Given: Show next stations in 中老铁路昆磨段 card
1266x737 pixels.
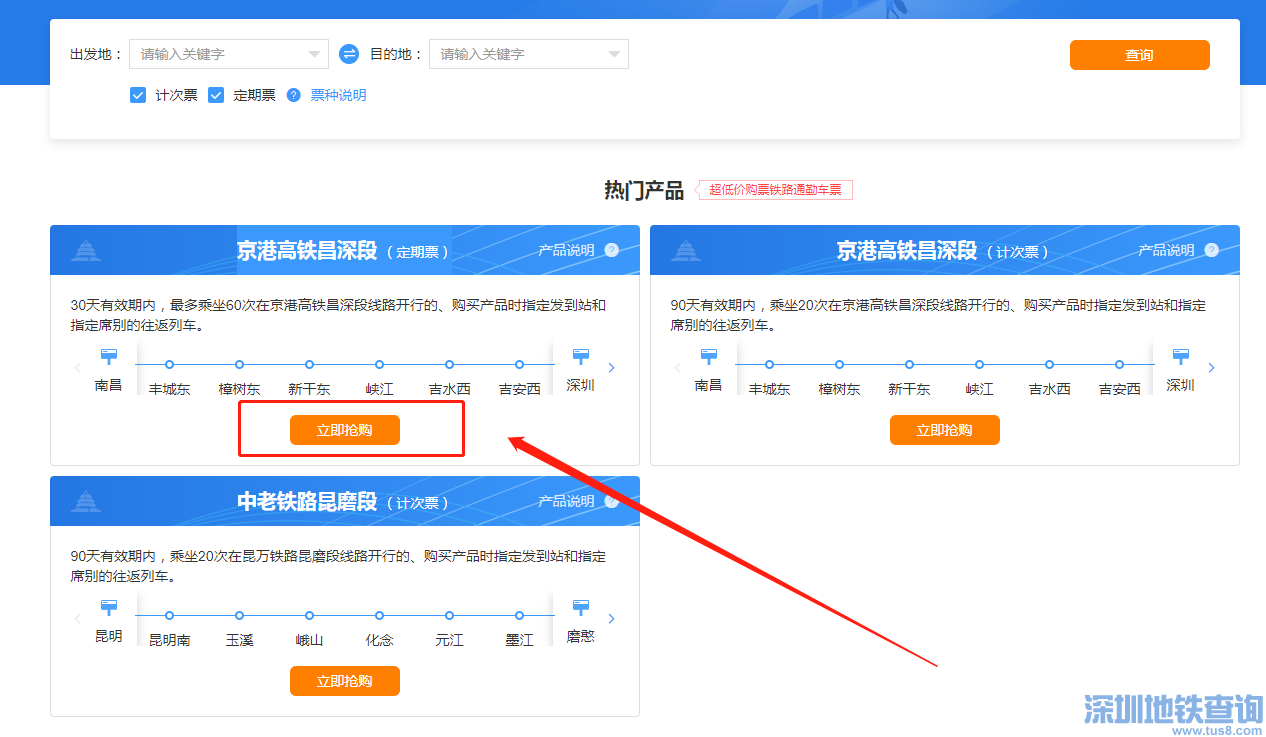Looking at the screenshot, I should (x=612, y=619).
